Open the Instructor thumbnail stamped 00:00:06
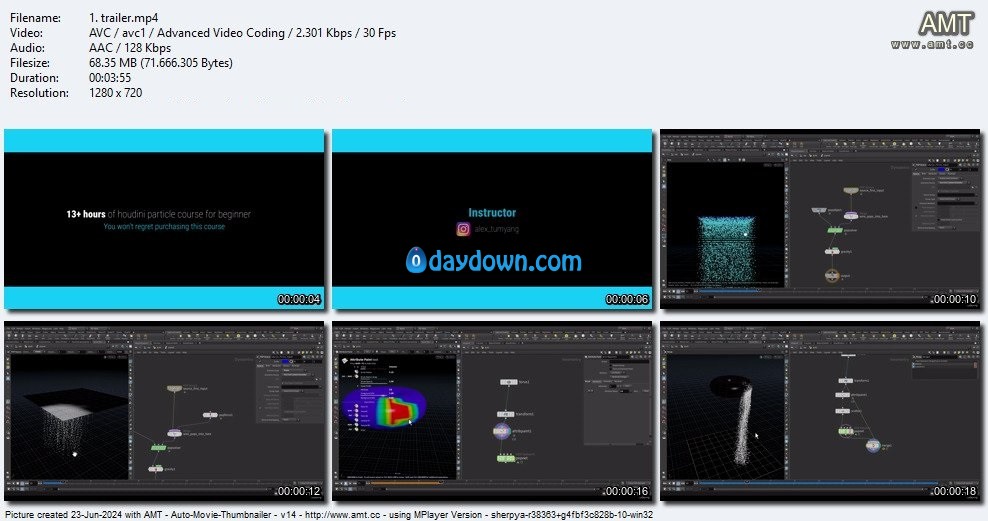988x521 pixels. point(492,219)
